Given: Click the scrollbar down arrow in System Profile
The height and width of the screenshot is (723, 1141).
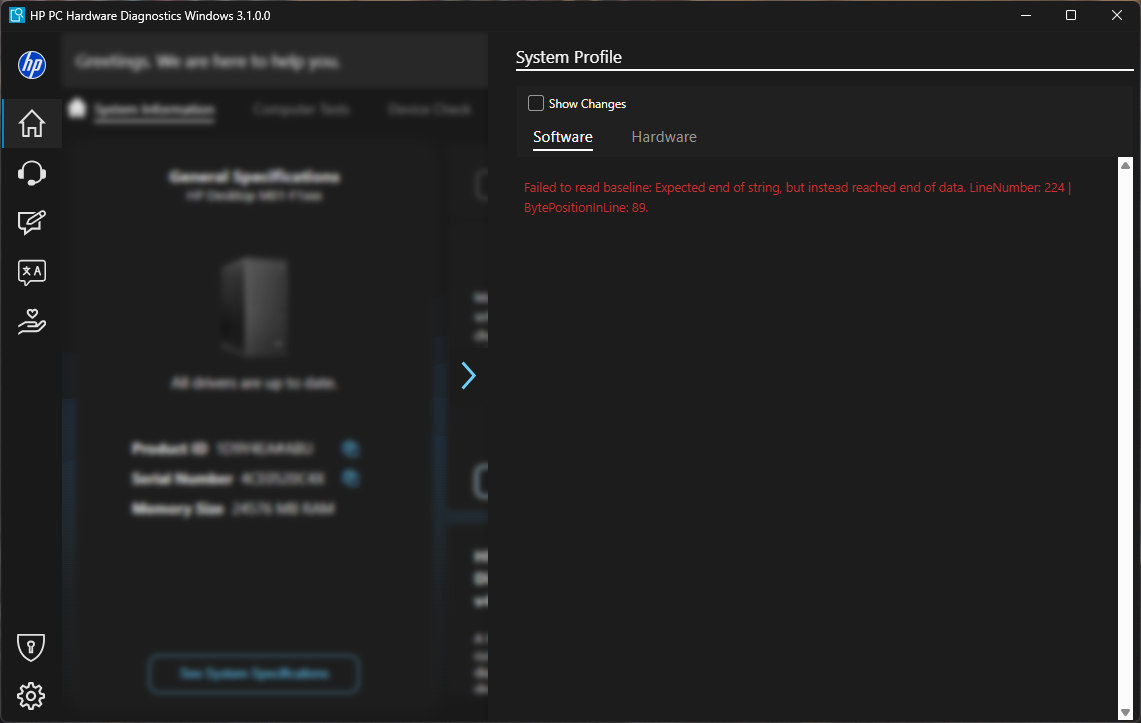Looking at the screenshot, I should 1125,712.
